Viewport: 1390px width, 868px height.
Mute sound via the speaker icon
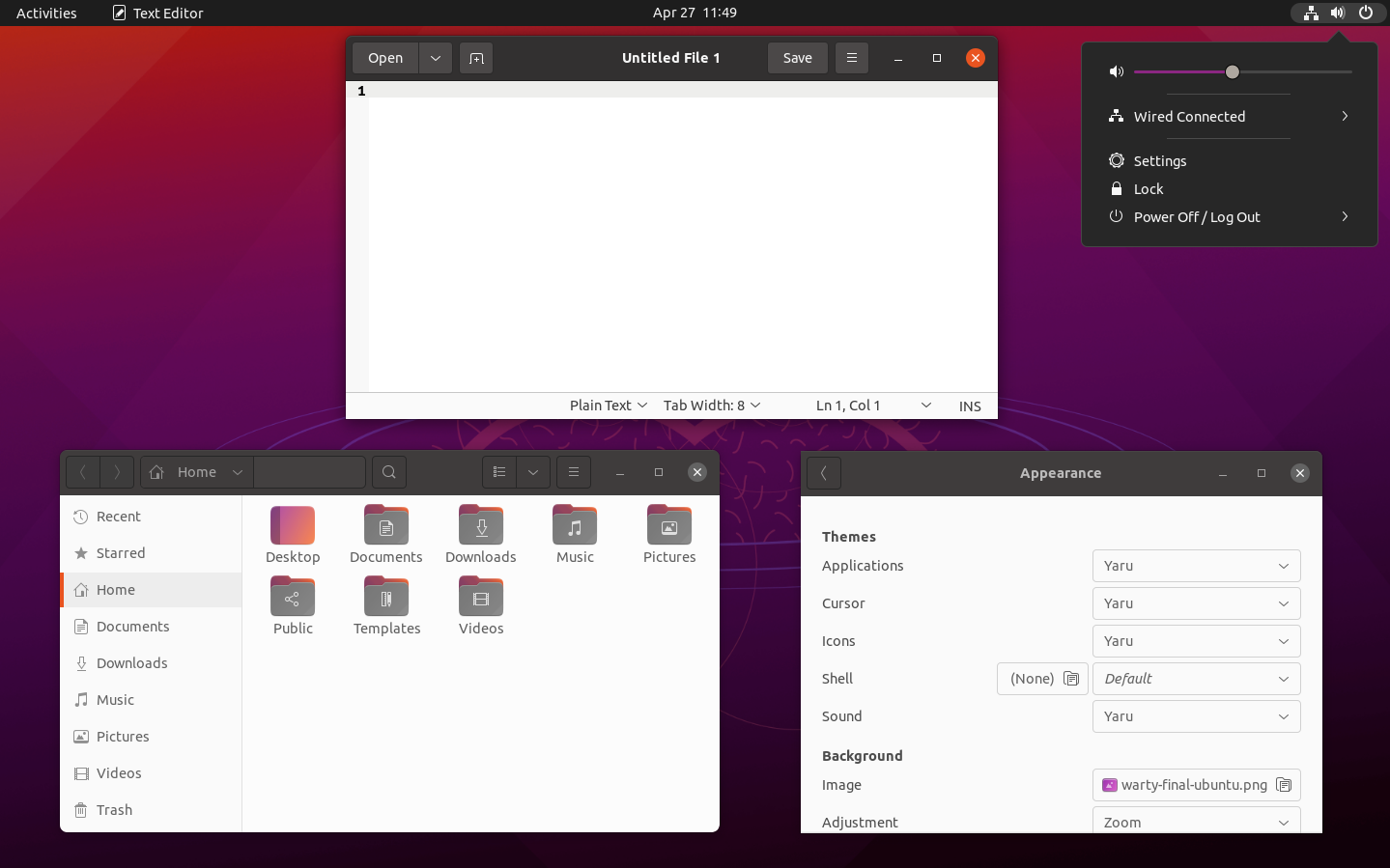pyautogui.click(x=1116, y=71)
